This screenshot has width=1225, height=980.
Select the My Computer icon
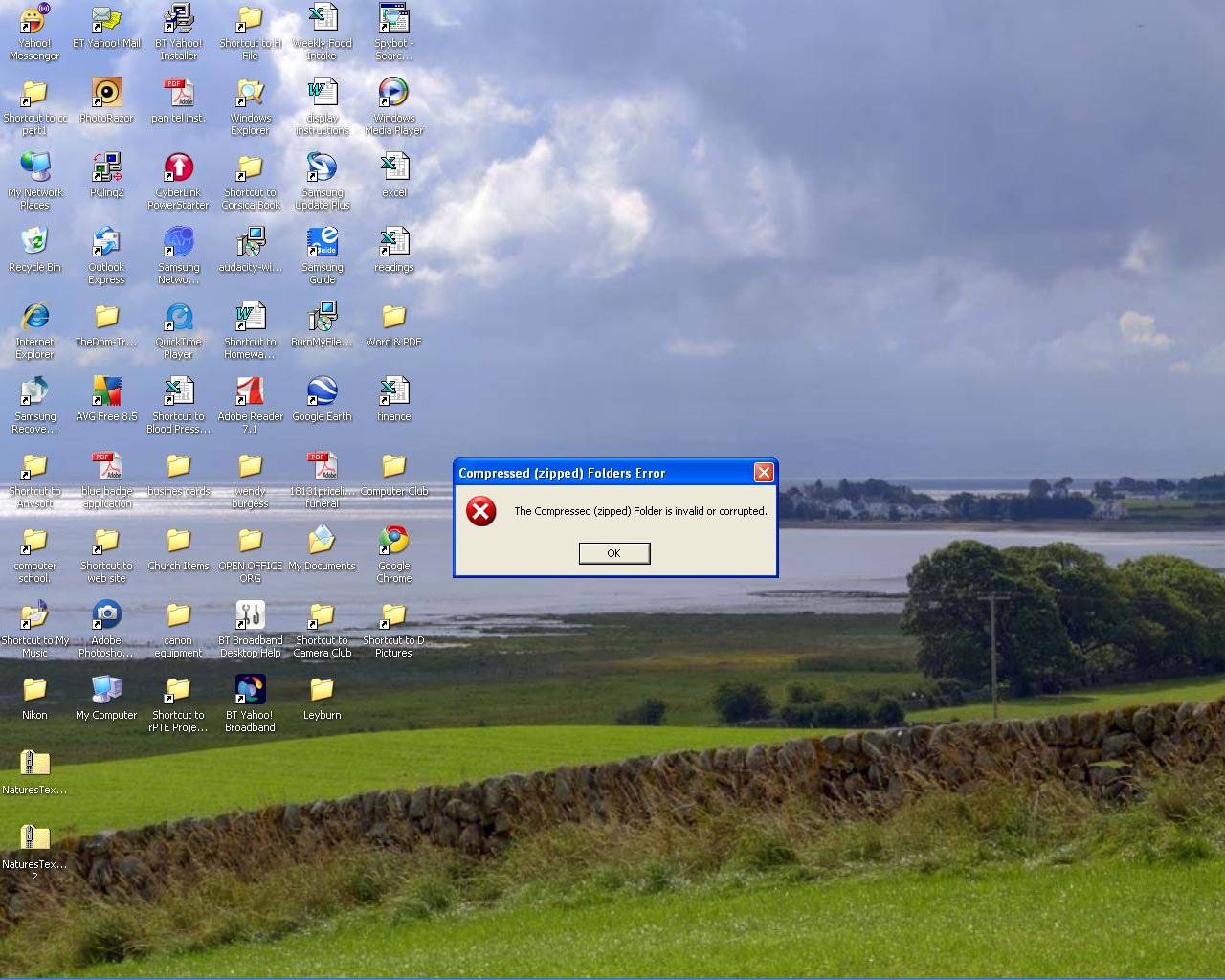(106, 691)
